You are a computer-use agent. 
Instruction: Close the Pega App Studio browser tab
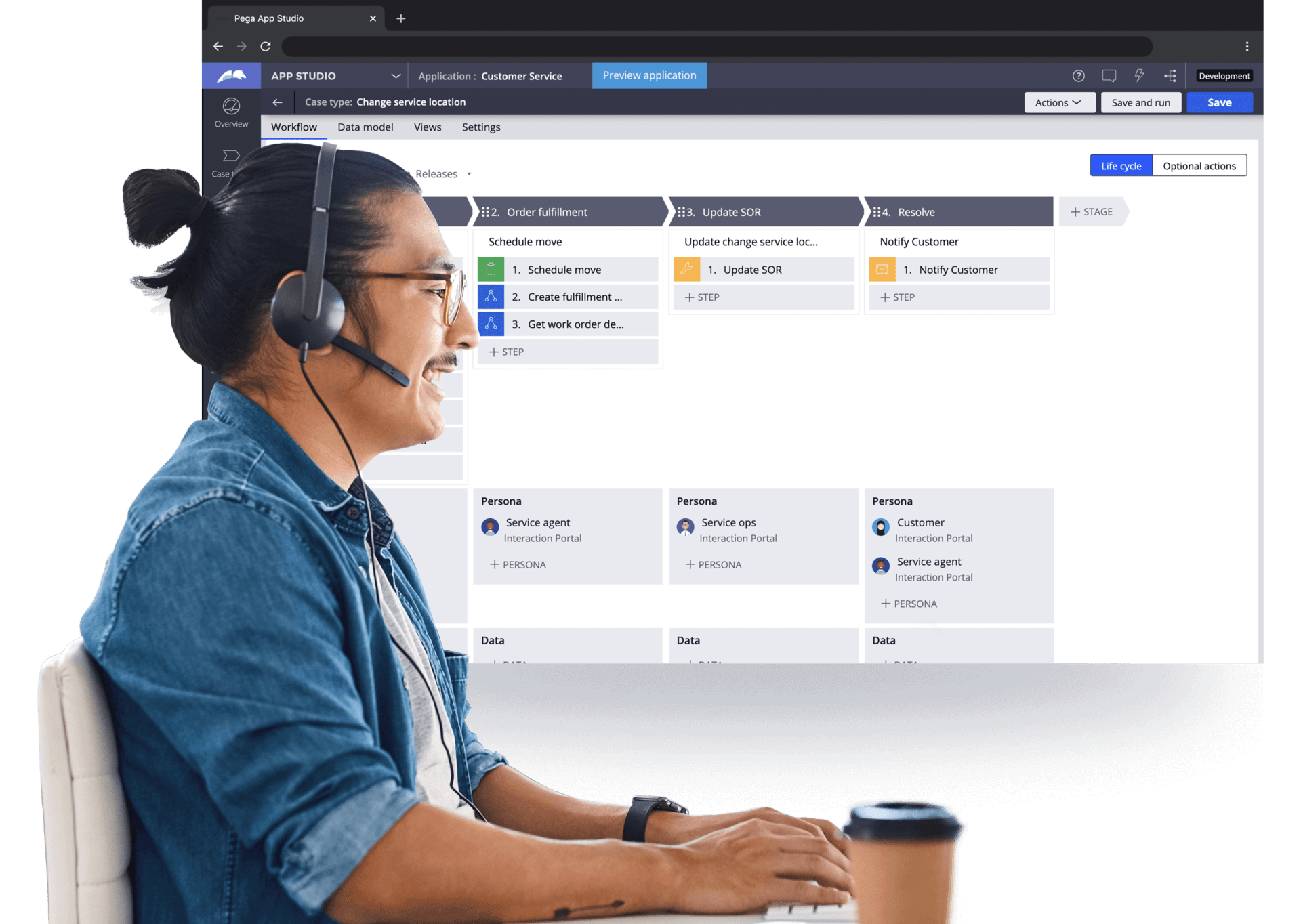(373, 18)
